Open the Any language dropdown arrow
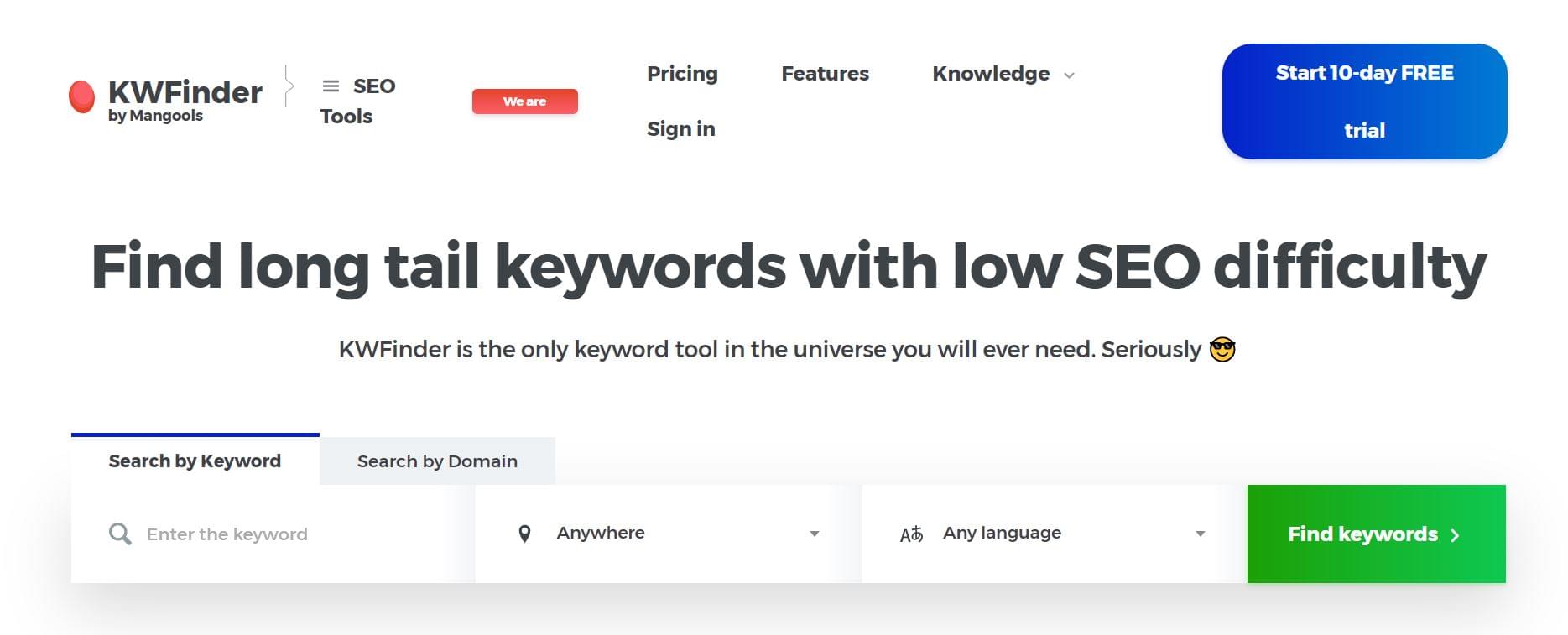Image resolution: width=1568 pixels, height=635 pixels. point(1200,534)
